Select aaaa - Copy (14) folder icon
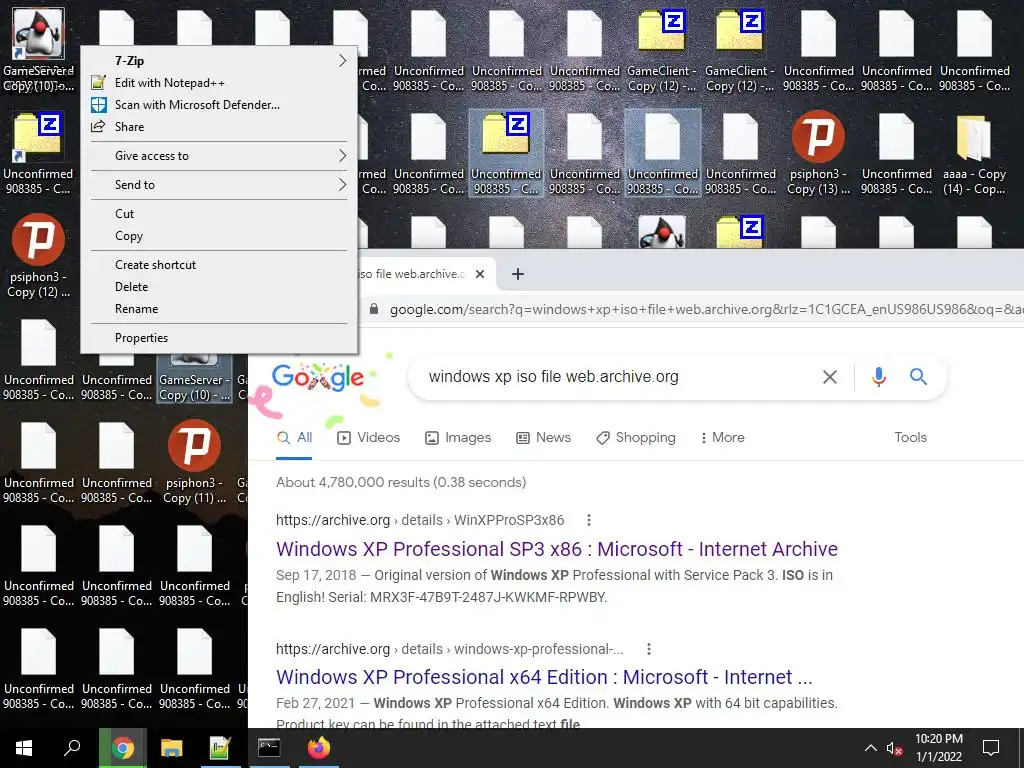The height and width of the screenshot is (768, 1024). point(974,153)
